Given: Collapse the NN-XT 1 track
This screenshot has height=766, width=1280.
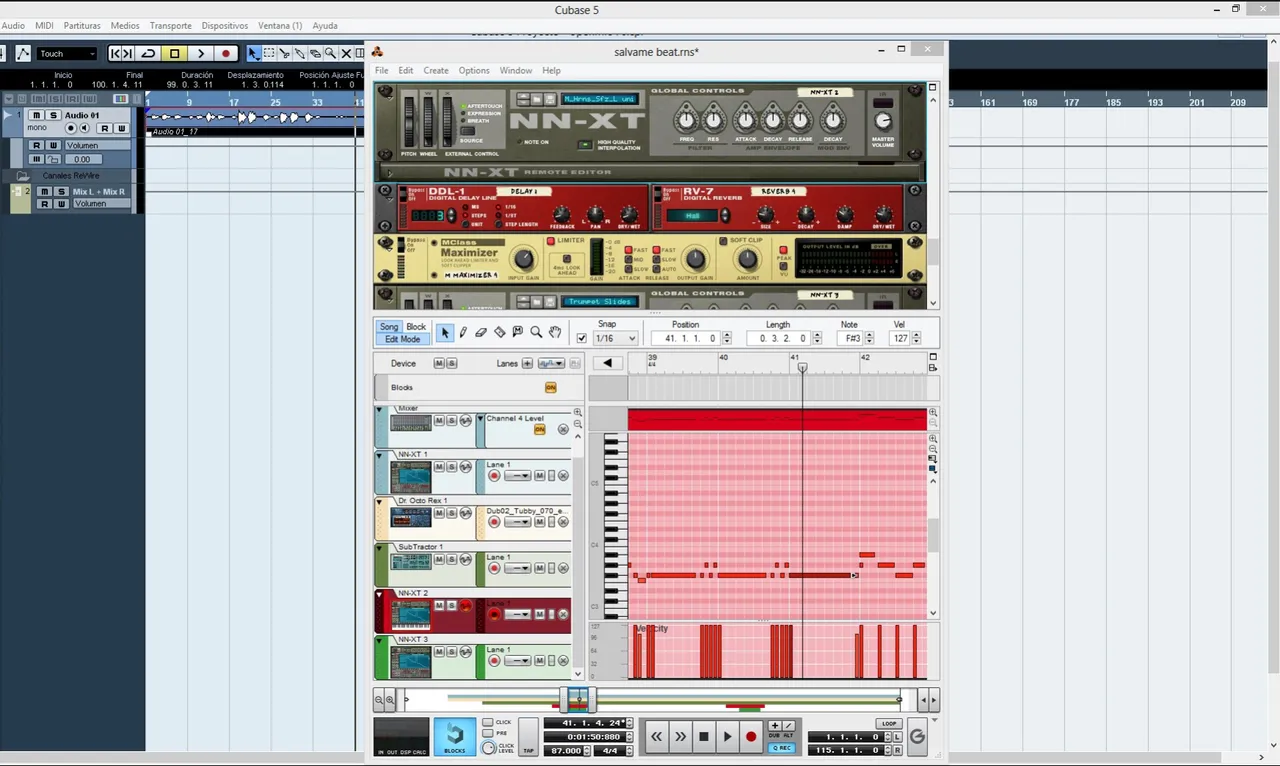Looking at the screenshot, I should click(x=380, y=455).
